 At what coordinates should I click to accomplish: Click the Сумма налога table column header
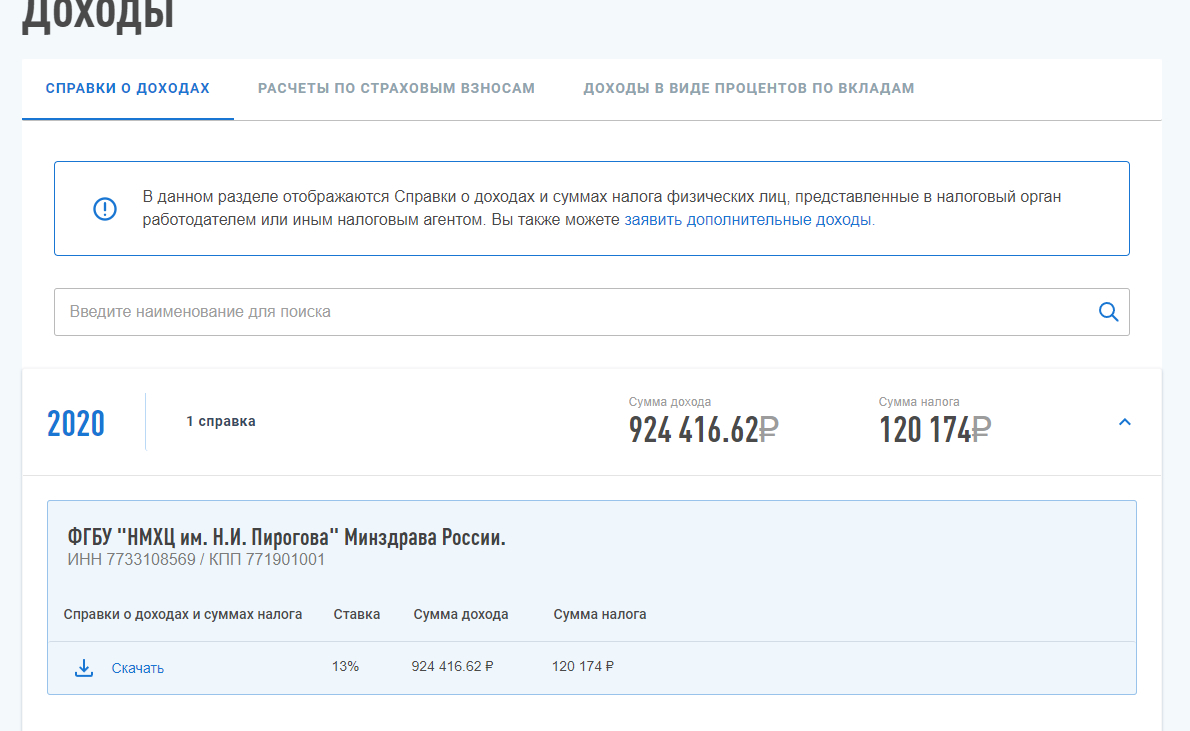[x=600, y=614]
